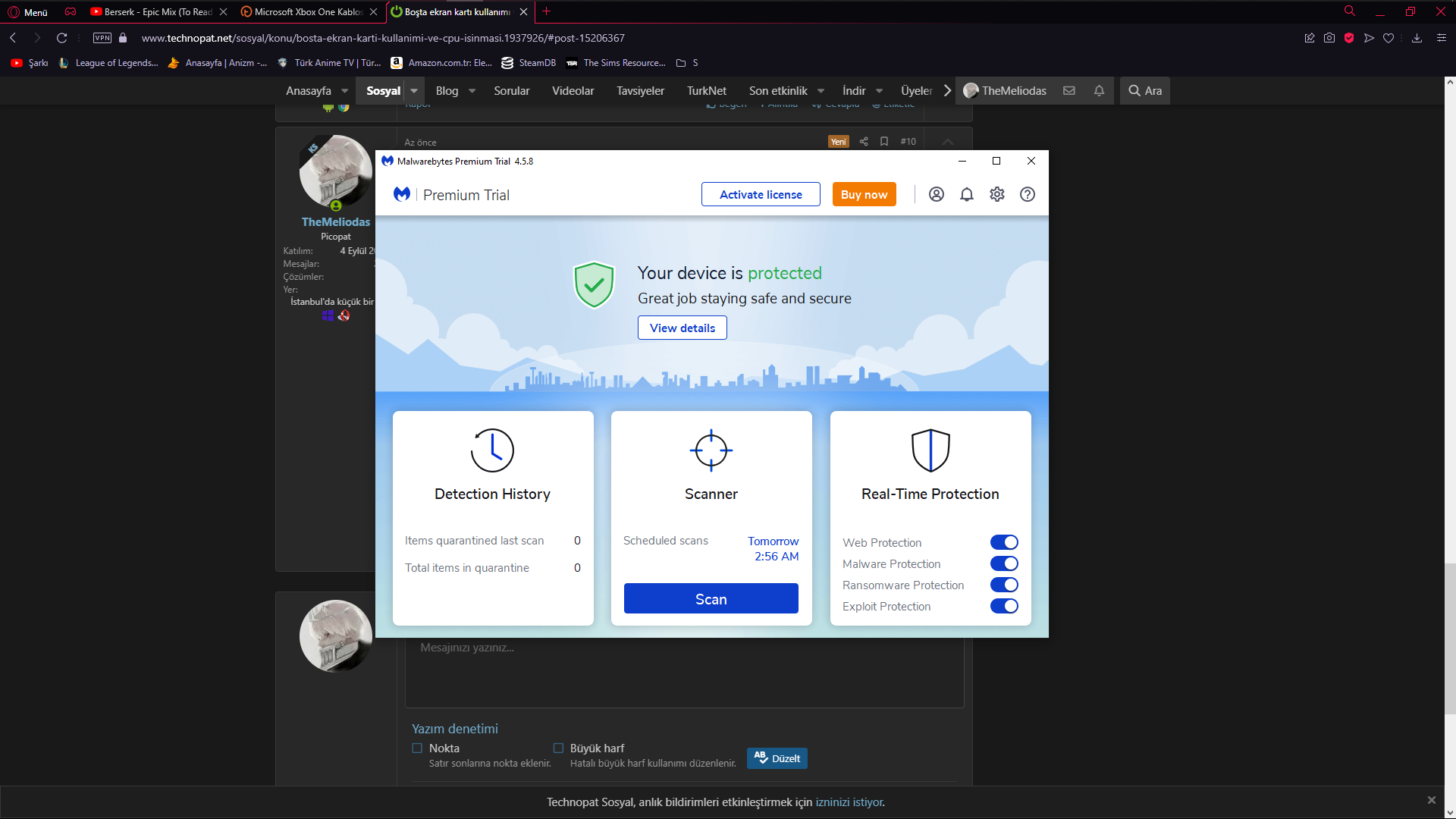Open the send flow arrow icon
Image resolution: width=1456 pixels, height=819 pixels.
point(1369,38)
